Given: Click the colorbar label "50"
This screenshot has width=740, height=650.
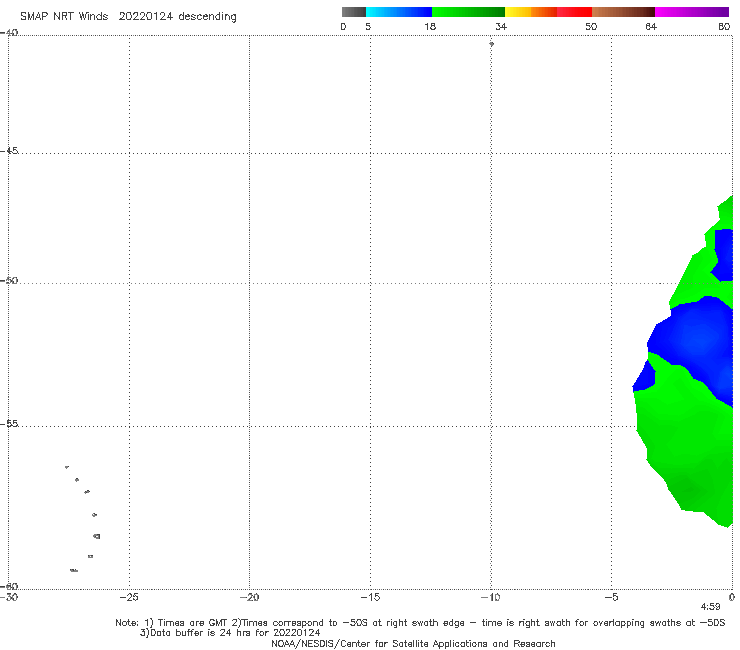Looking at the screenshot, I should (591, 26).
